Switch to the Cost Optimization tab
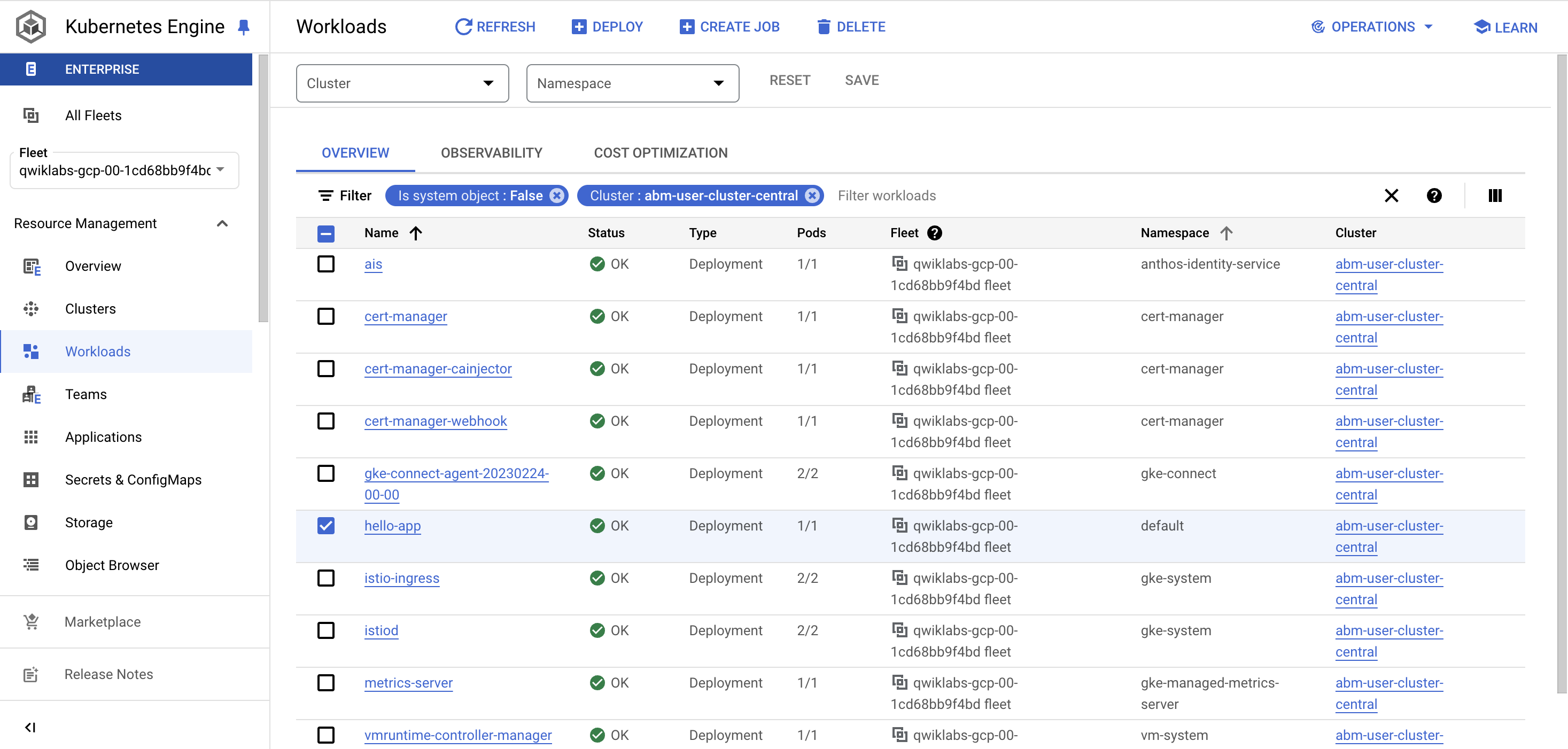Screen dimensions: 1568x749 (x=661, y=153)
